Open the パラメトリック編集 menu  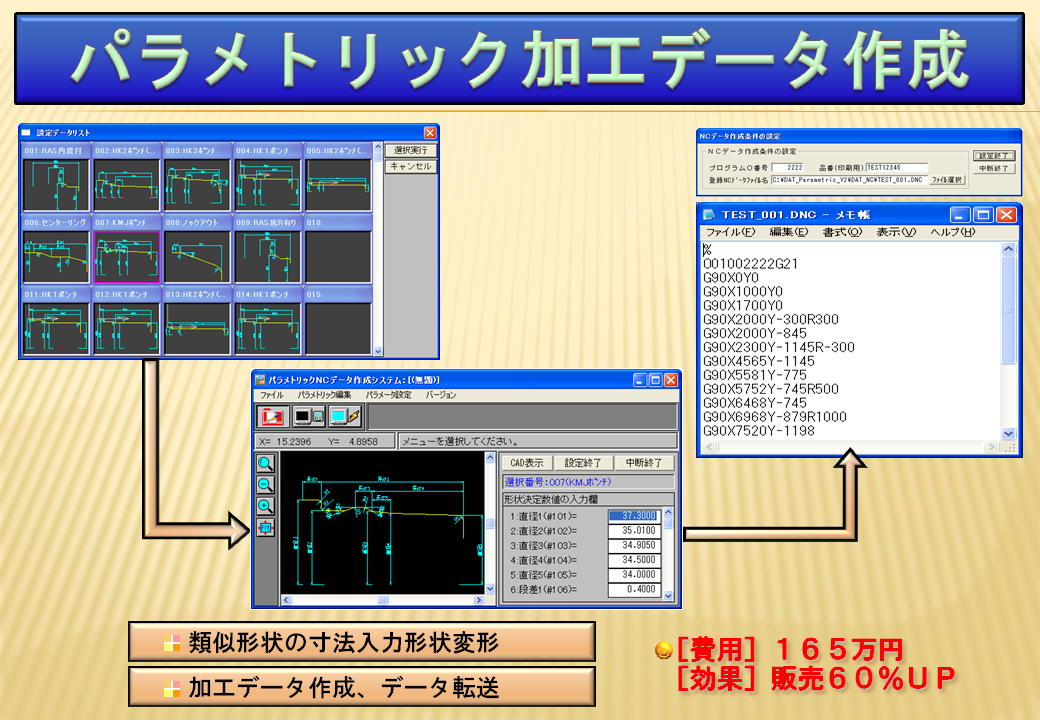click(324, 394)
